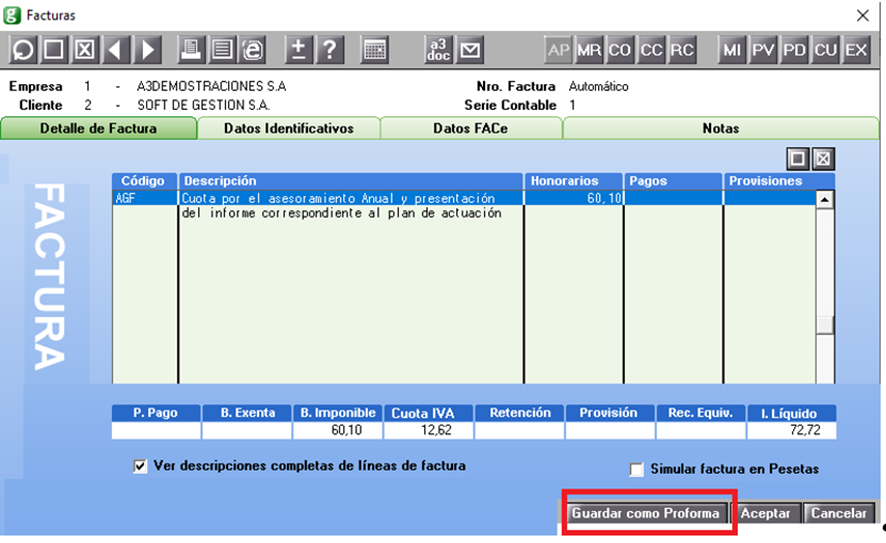Click the client name SOFT DE GESTION S.A.

(x=203, y=105)
